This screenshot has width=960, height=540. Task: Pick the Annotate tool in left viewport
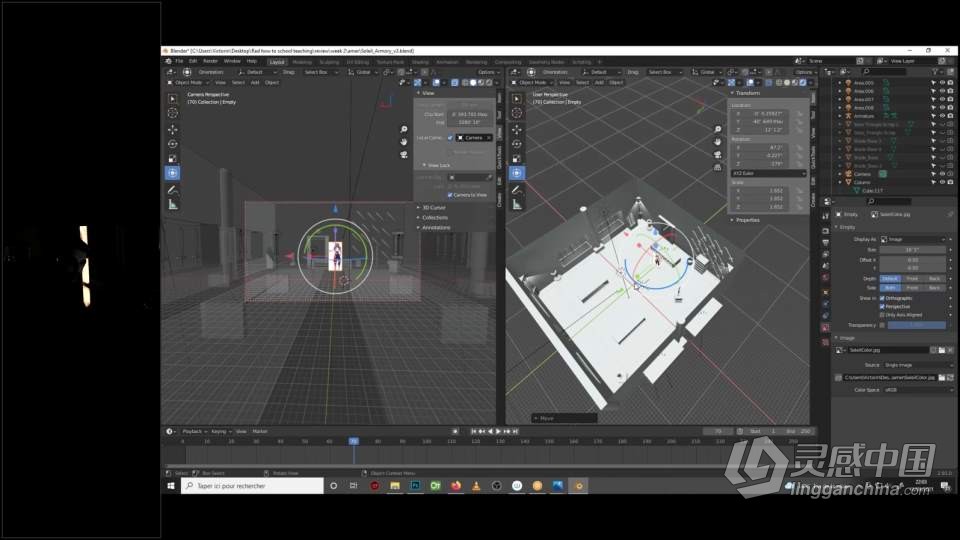tap(173, 190)
